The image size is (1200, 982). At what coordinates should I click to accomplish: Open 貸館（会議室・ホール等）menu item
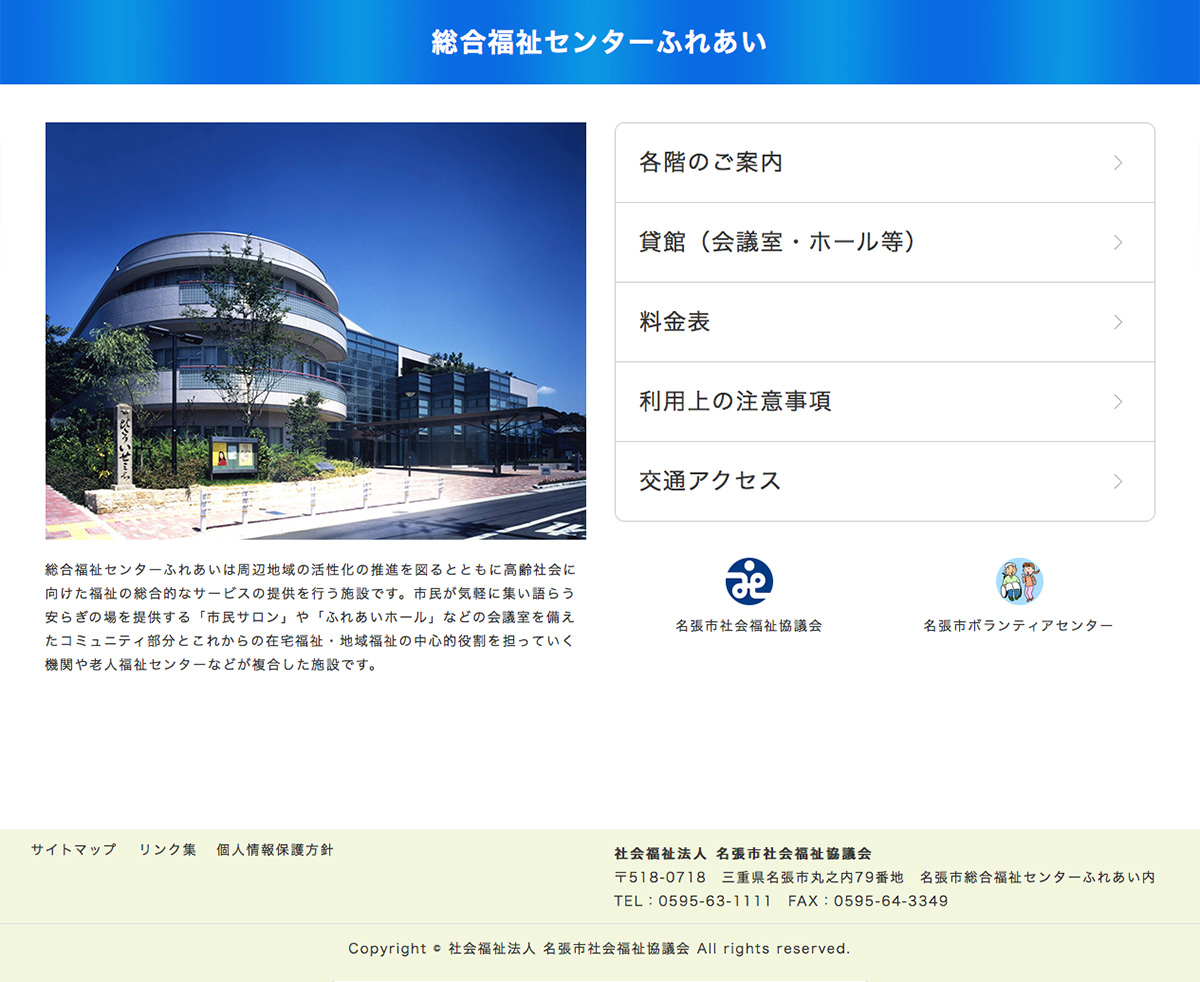(777, 242)
